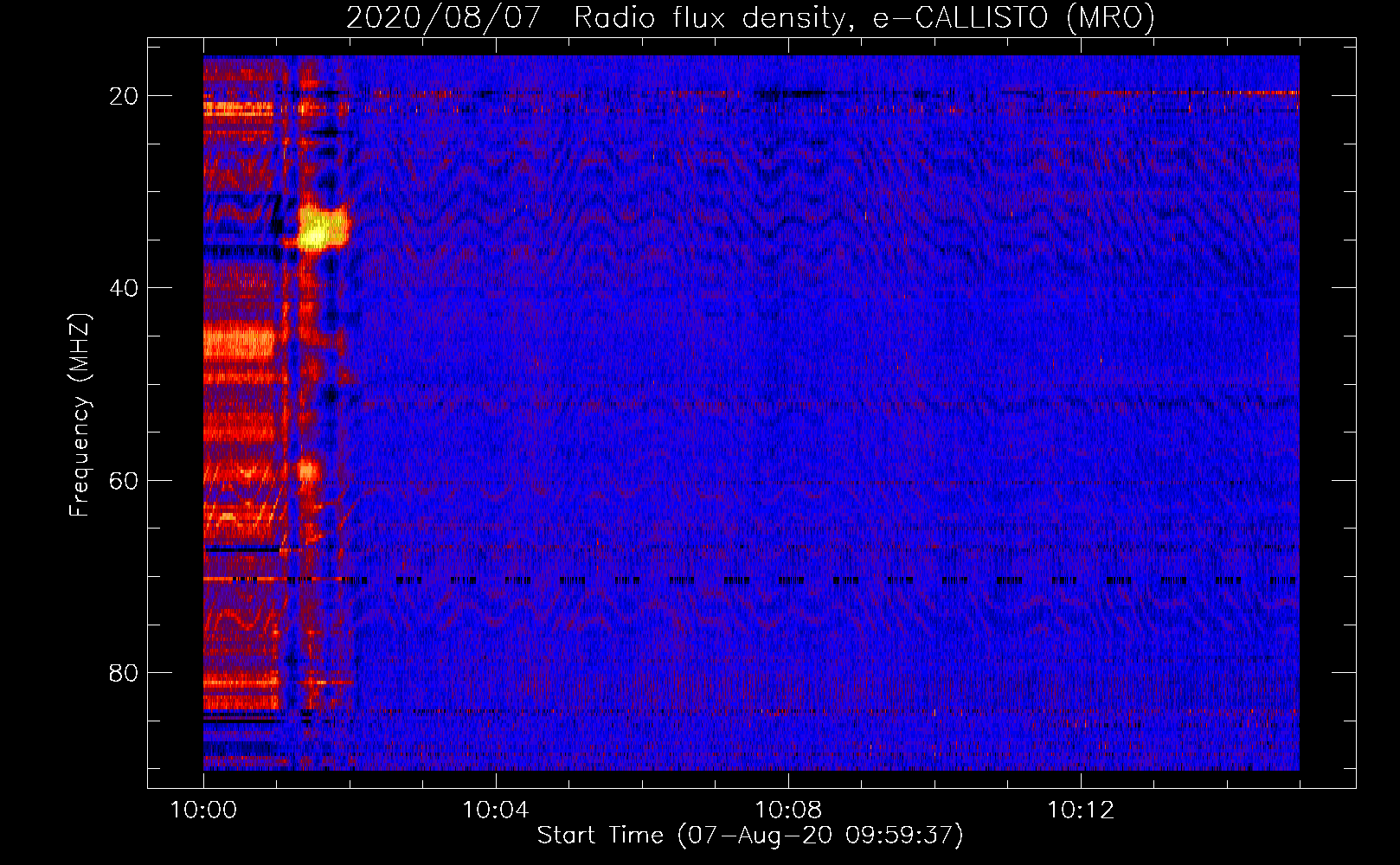Click the '80' frequency tick label

point(124,673)
